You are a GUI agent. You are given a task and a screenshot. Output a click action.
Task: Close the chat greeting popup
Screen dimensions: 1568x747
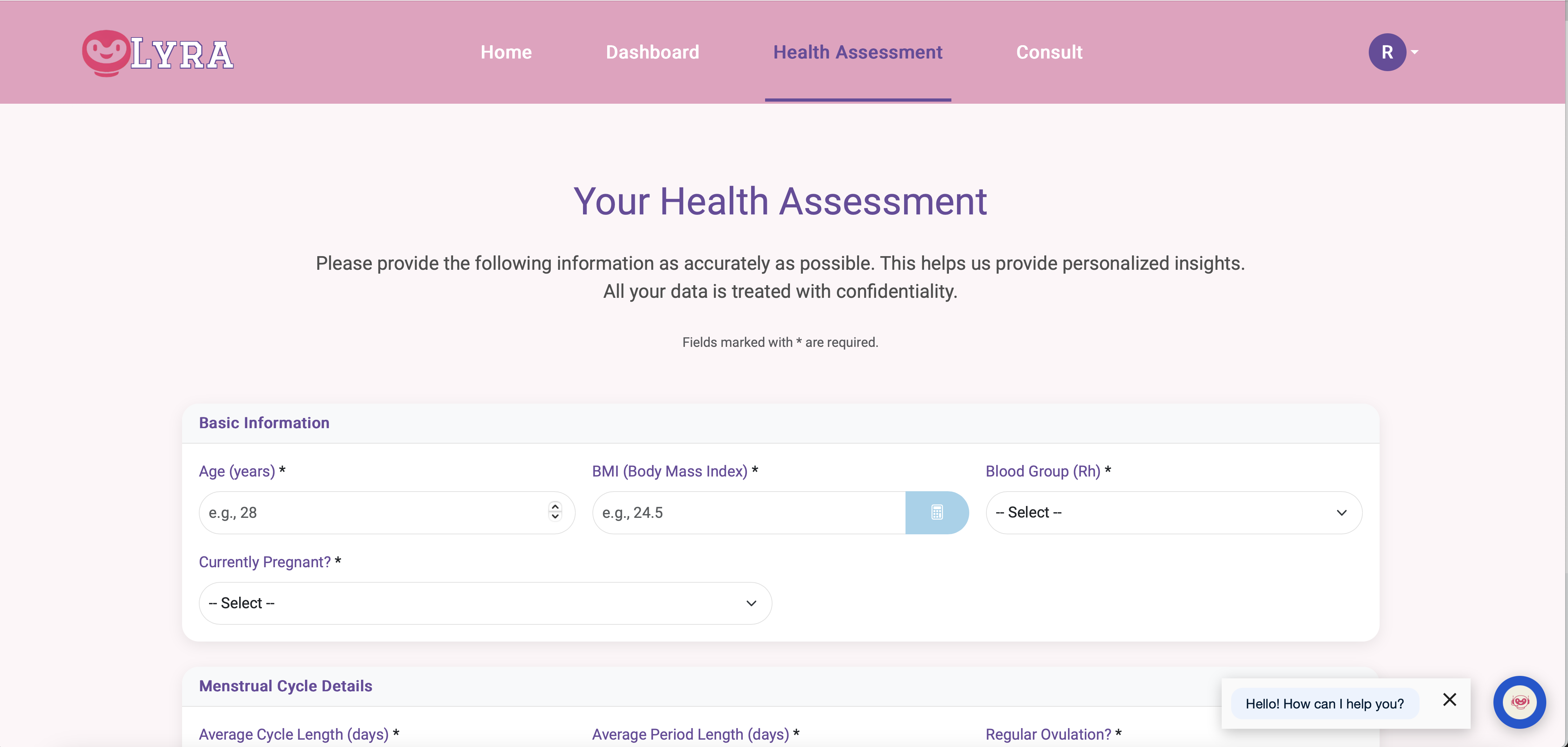tap(1449, 699)
